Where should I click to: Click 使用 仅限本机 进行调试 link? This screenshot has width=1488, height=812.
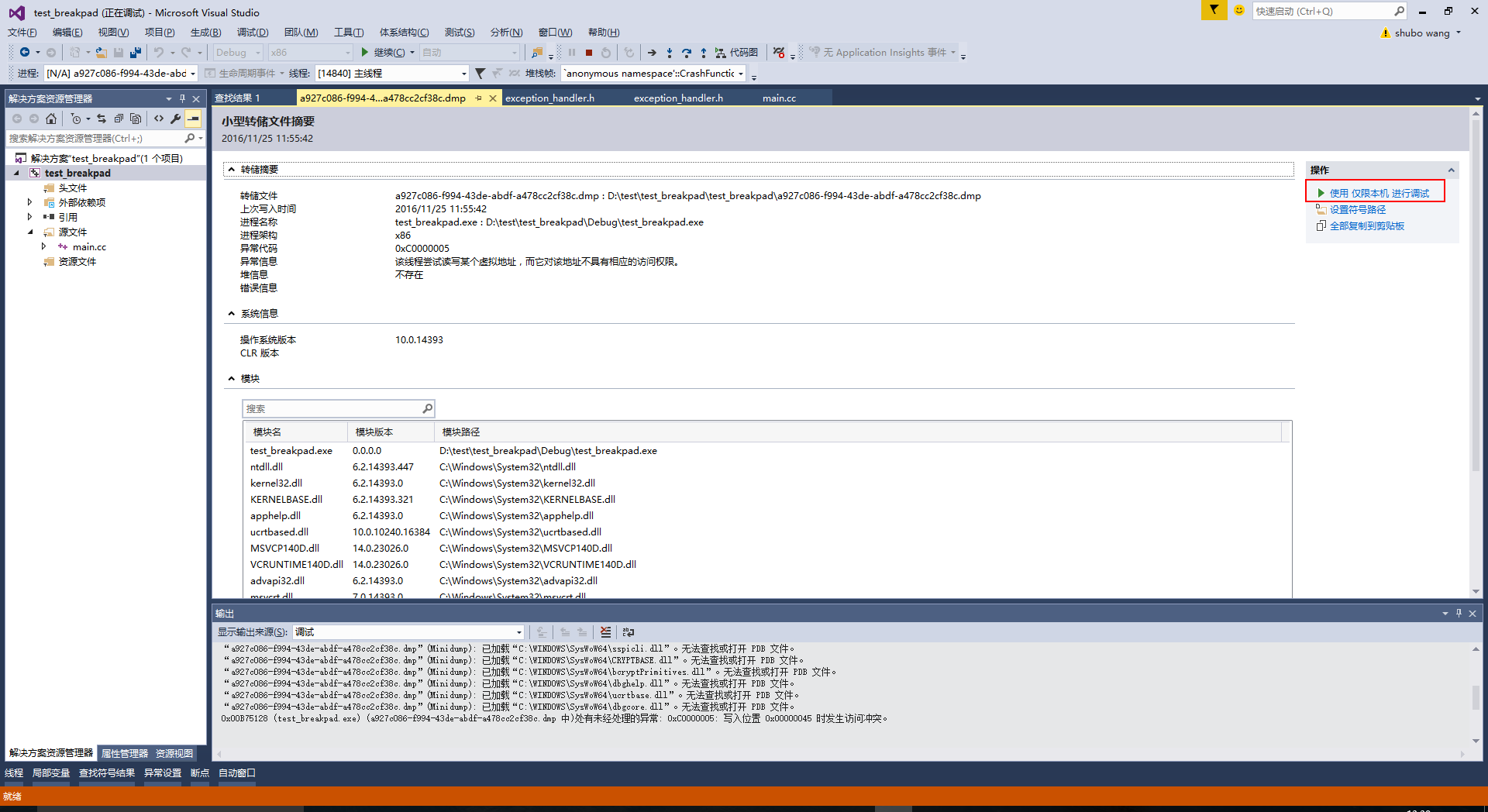pyautogui.click(x=1379, y=194)
